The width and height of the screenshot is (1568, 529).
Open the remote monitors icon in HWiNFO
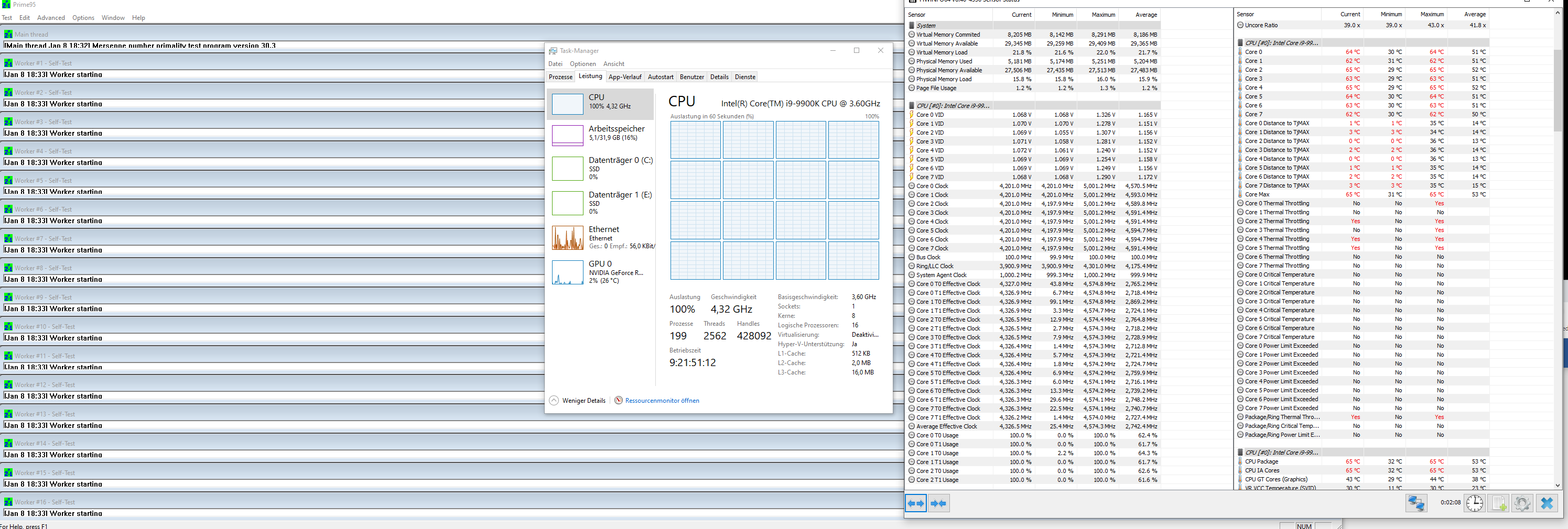1416,503
